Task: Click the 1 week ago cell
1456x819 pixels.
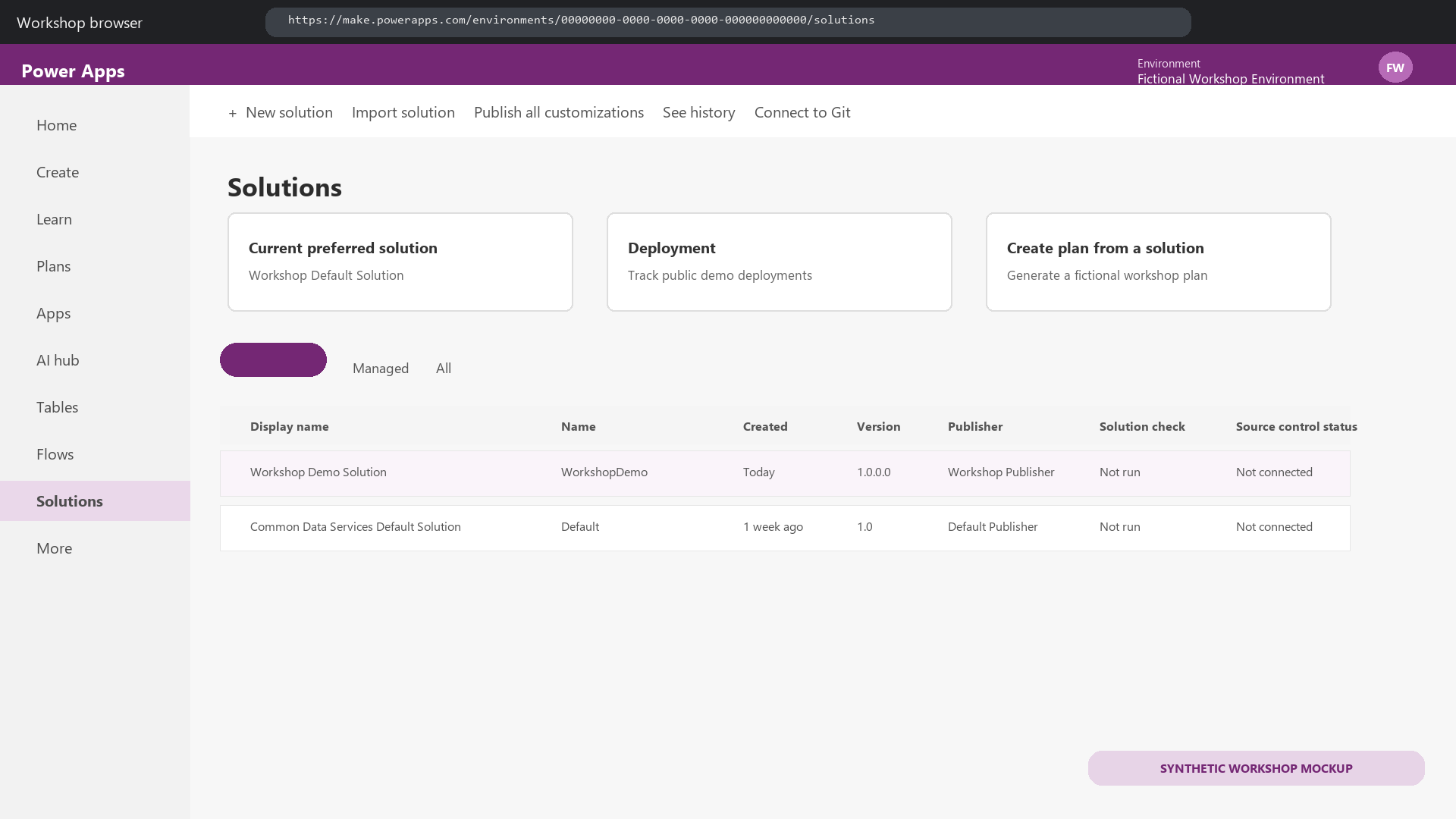Action: pyautogui.click(x=773, y=526)
